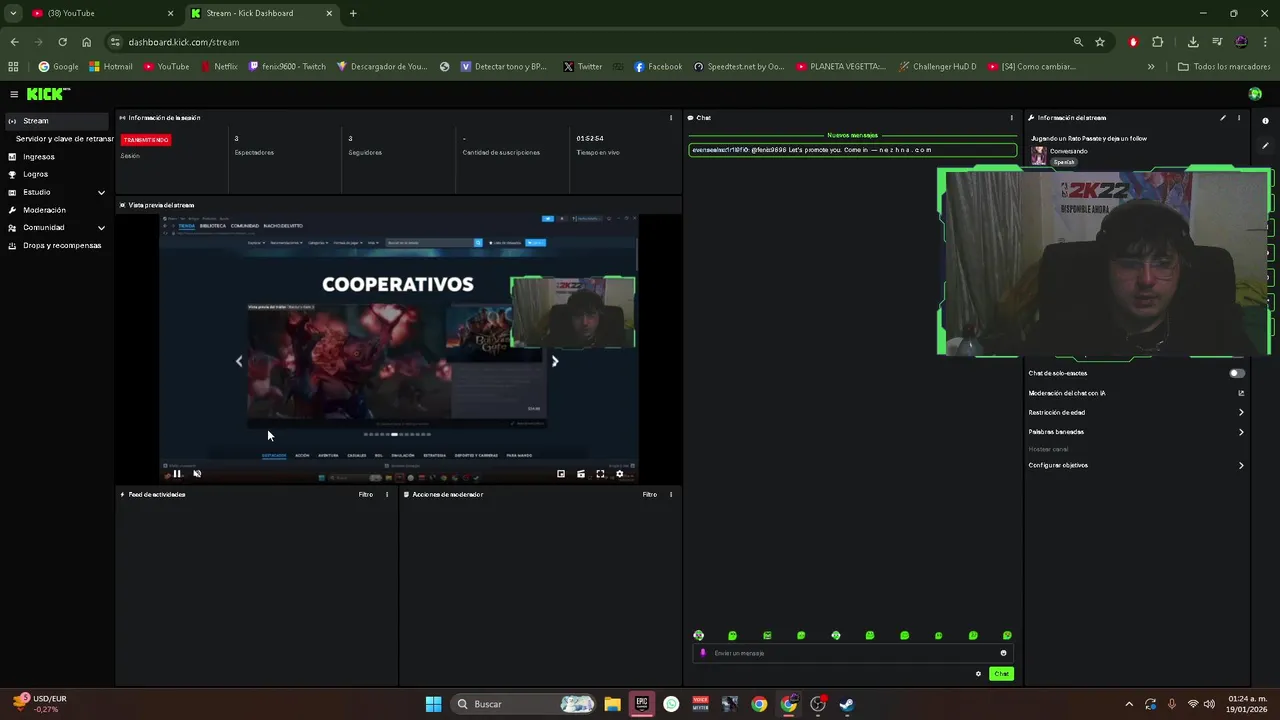Open Servidor y clave de retransmisión
Image resolution: width=1280 pixels, height=720 pixels.
coord(64,139)
